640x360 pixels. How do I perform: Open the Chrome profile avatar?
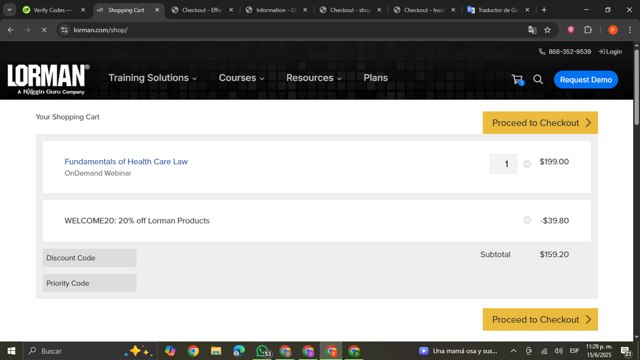click(613, 30)
